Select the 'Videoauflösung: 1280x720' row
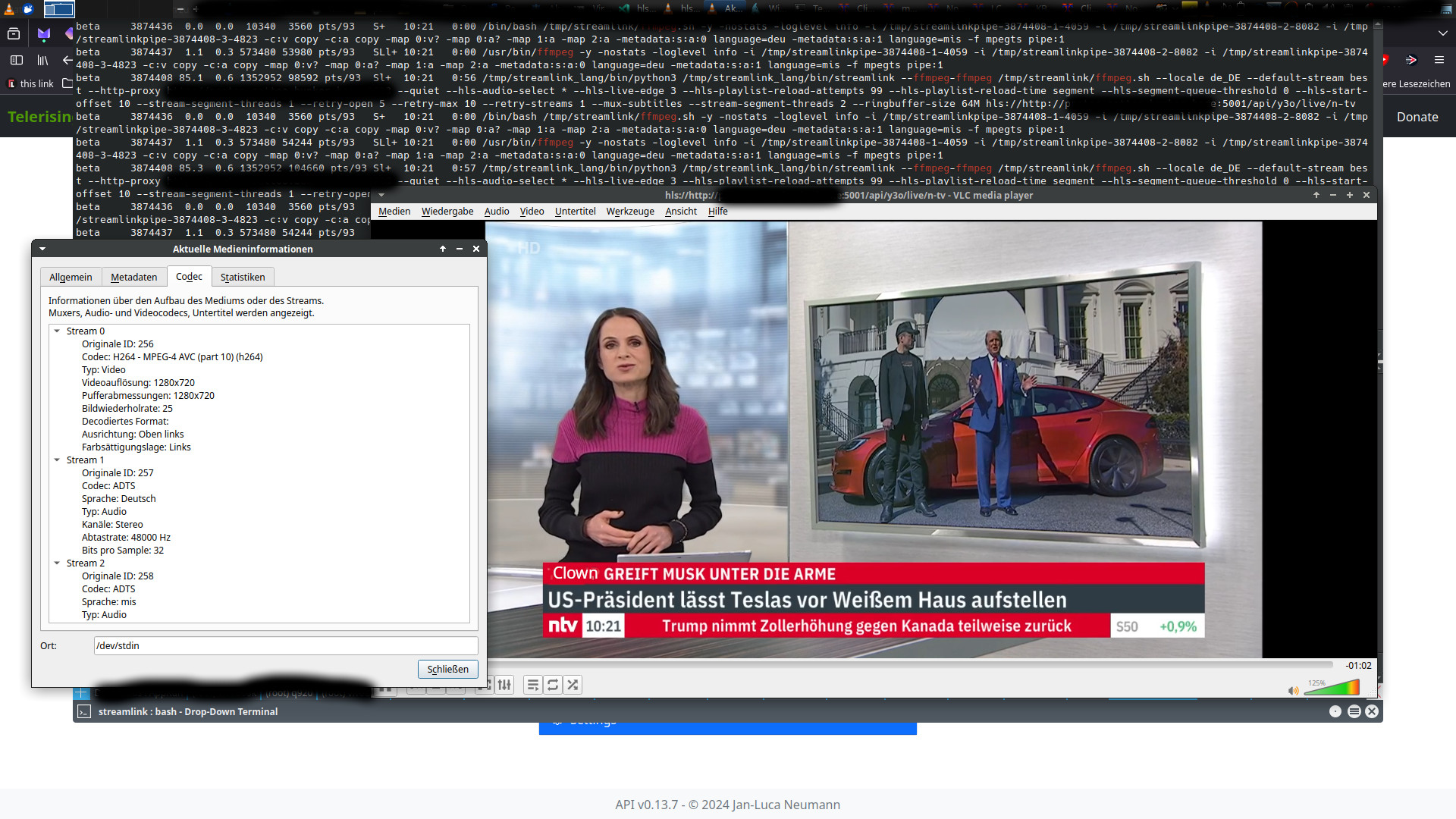 click(x=138, y=383)
